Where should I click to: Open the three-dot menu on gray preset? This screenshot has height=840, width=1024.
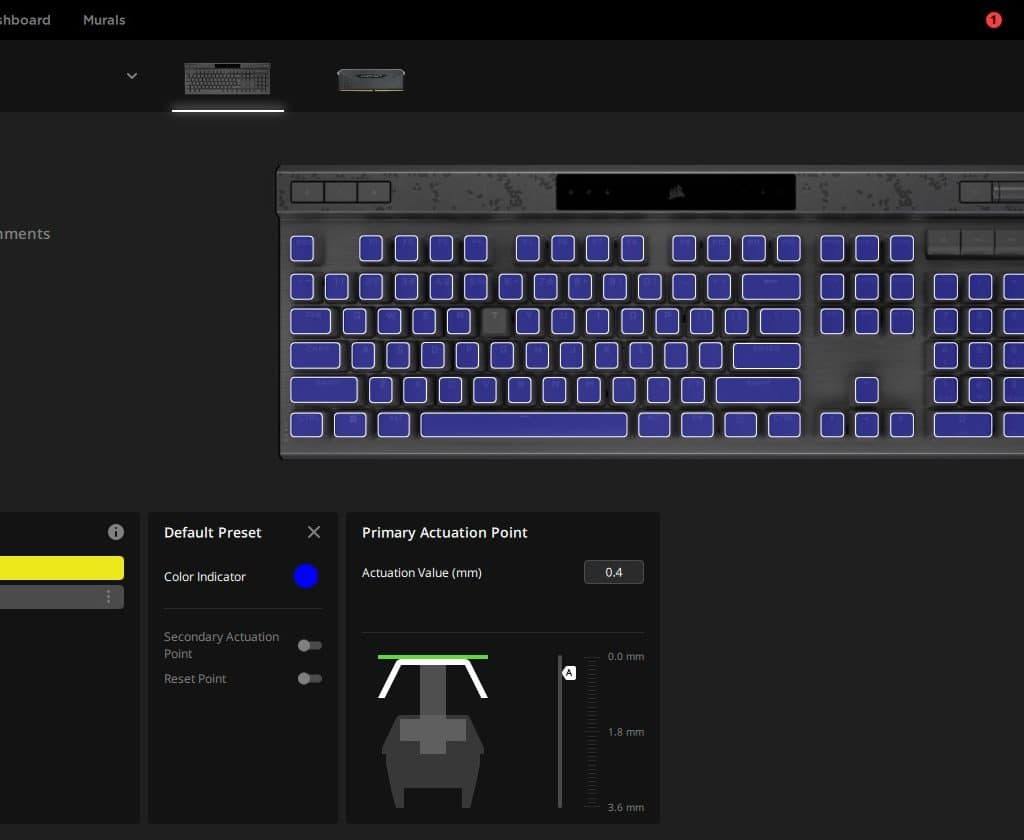point(108,597)
